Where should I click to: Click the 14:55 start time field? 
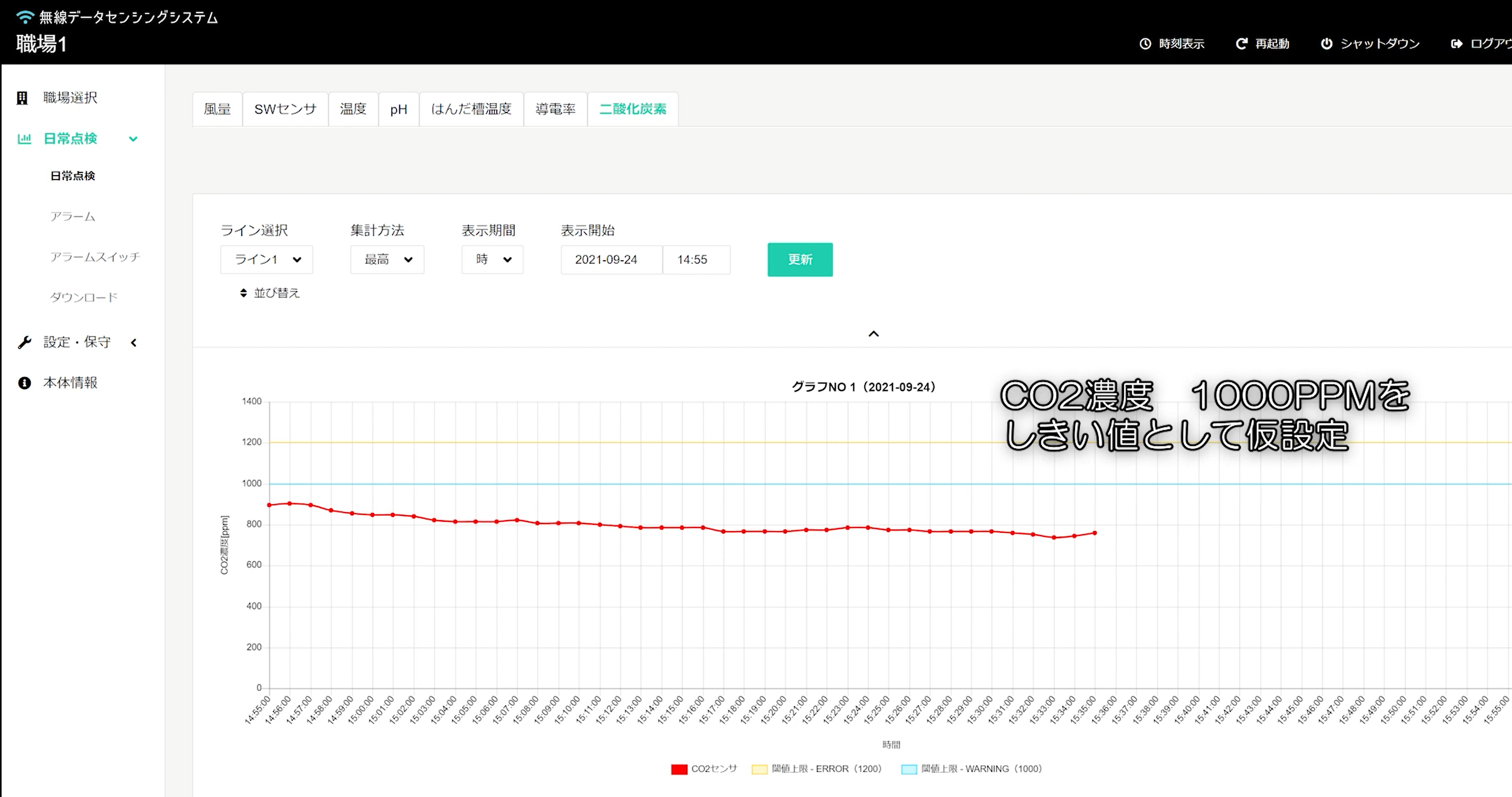pyautogui.click(x=697, y=259)
